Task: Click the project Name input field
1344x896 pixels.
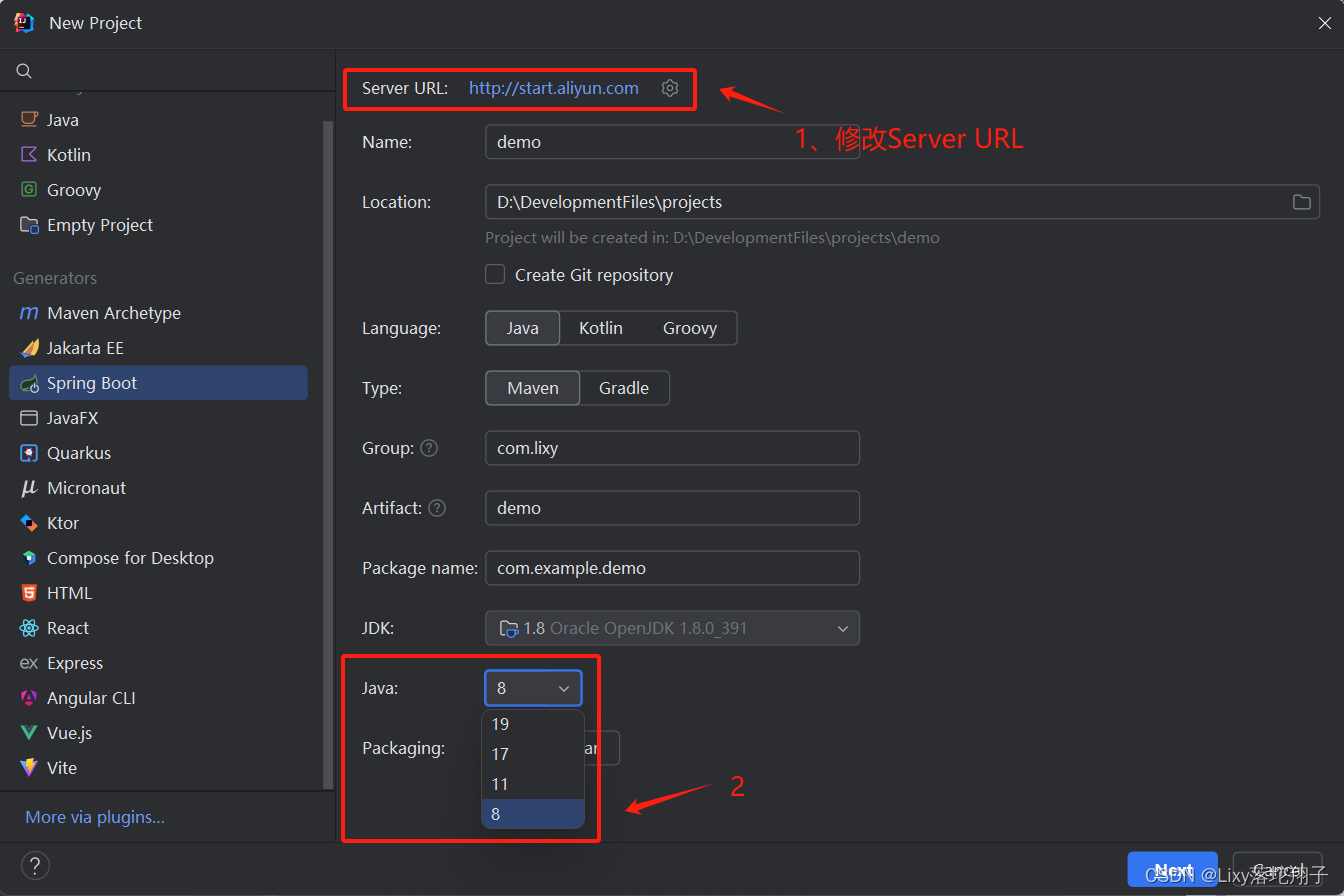Action: click(672, 142)
